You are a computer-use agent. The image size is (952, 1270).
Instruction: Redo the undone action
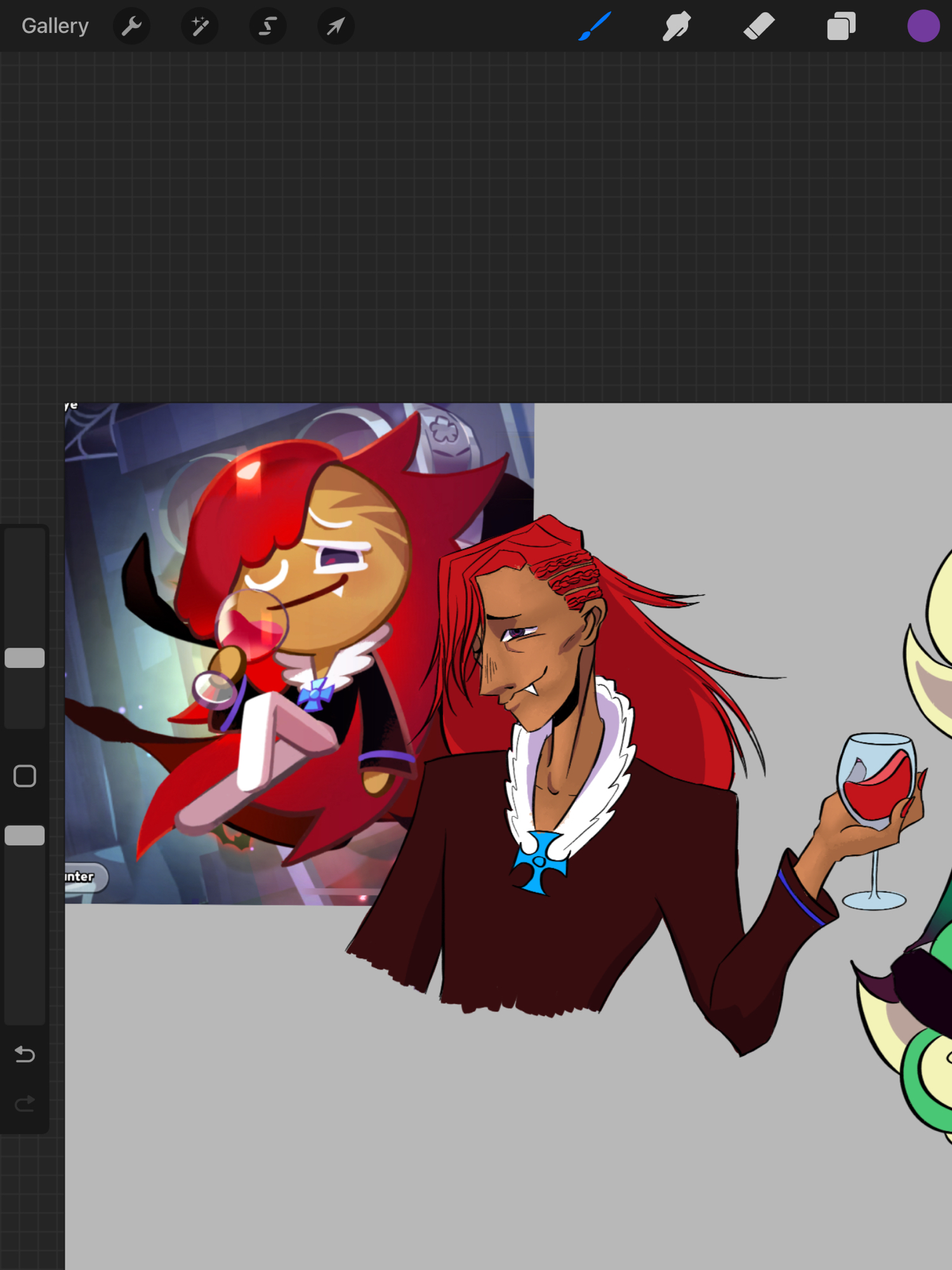[x=25, y=1104]
